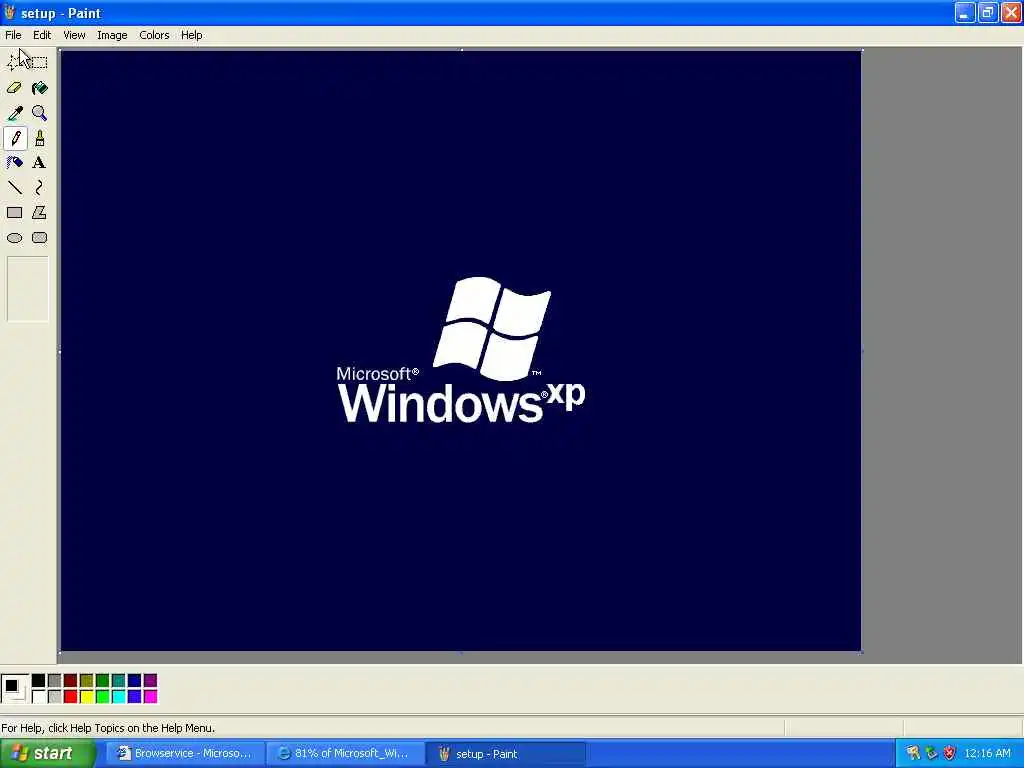Open the Colors menu
Image resolution: width=1024 pixels, height=768 pixels.
pyautogui.click(x=154, y=35)
